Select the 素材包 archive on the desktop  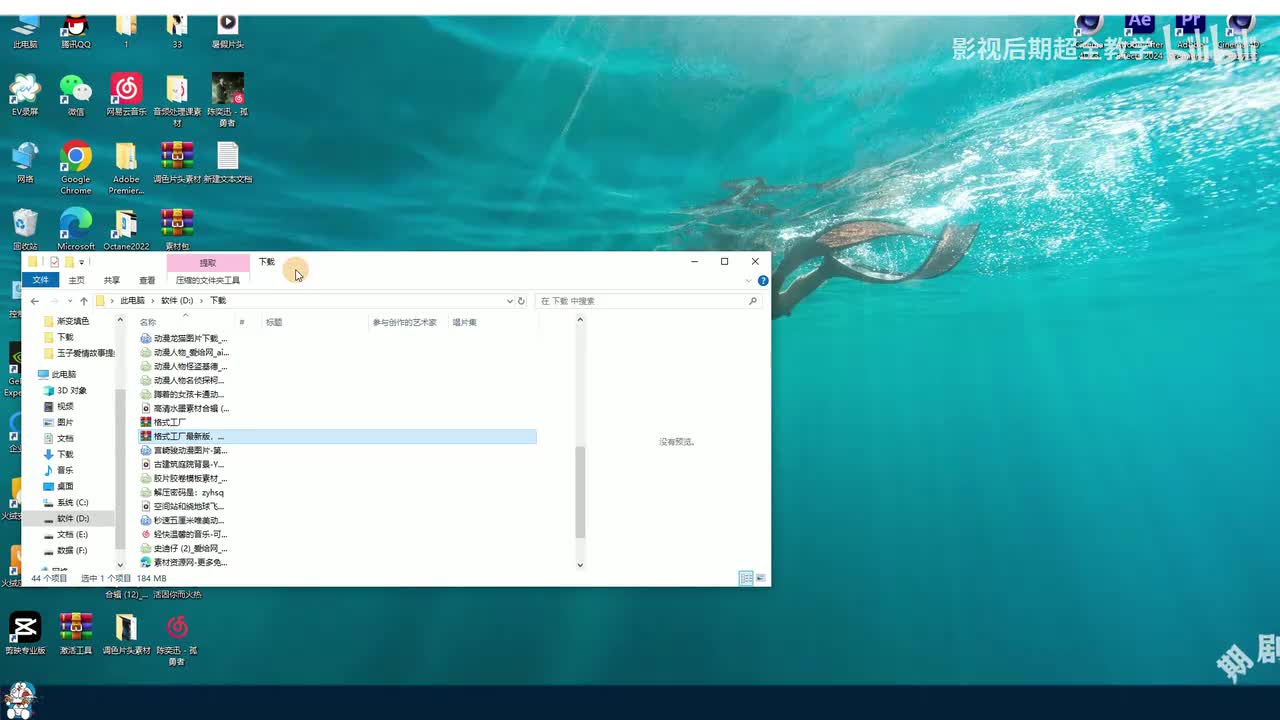177,230
